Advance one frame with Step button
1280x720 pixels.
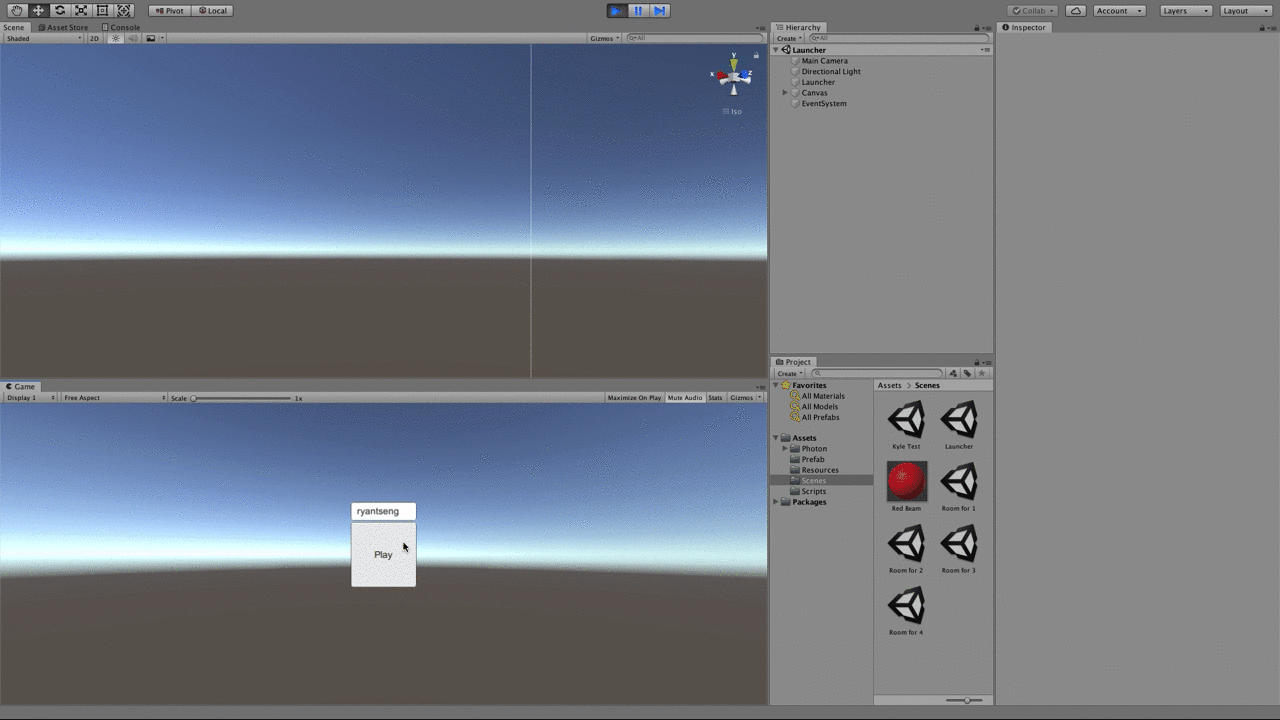coord(659,10)
